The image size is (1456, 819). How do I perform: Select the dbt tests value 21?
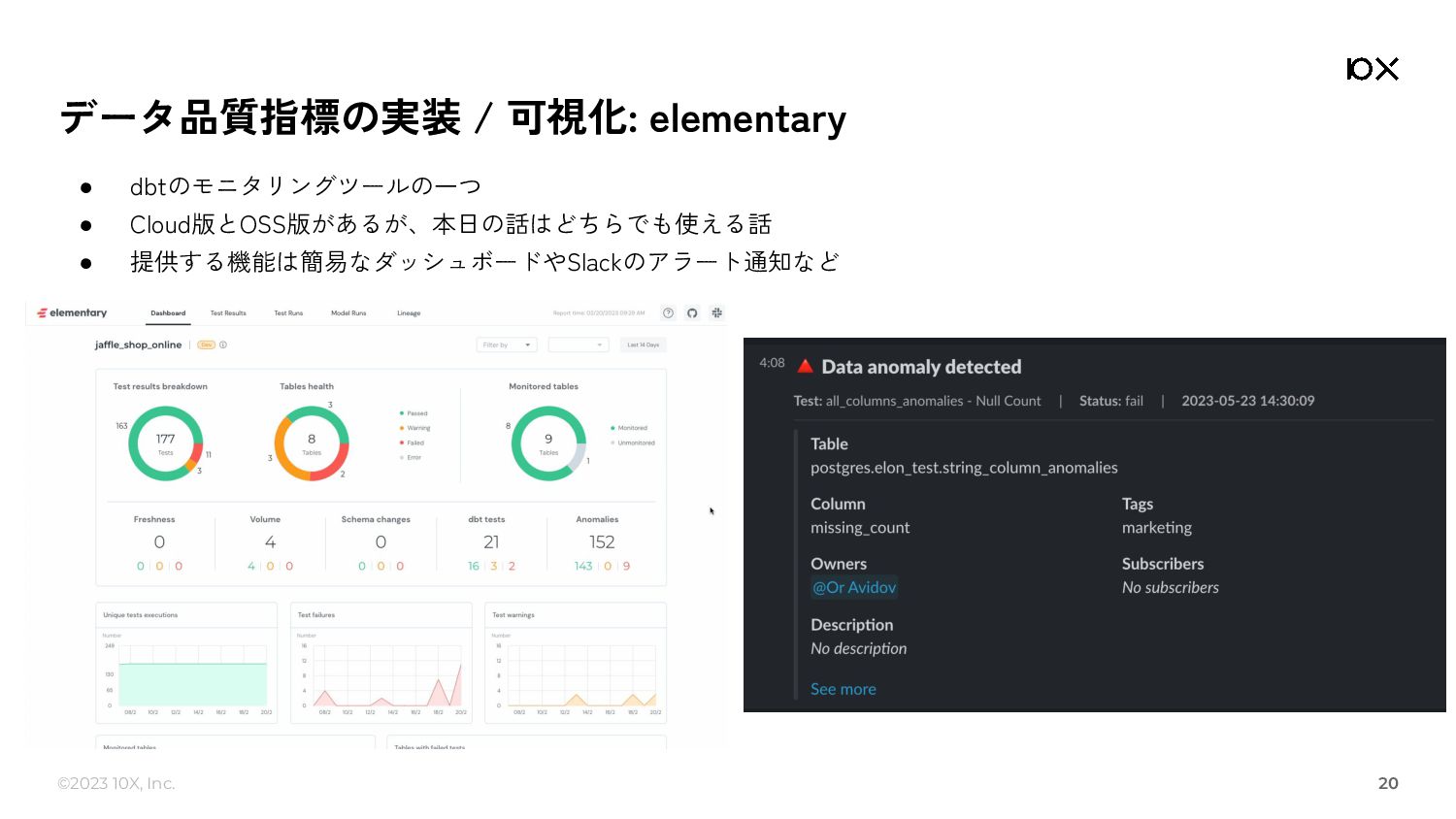click(491, 541)
